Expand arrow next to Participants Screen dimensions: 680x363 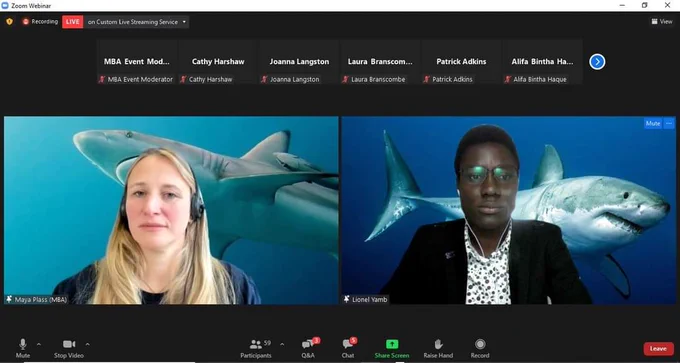pos(282,344)
